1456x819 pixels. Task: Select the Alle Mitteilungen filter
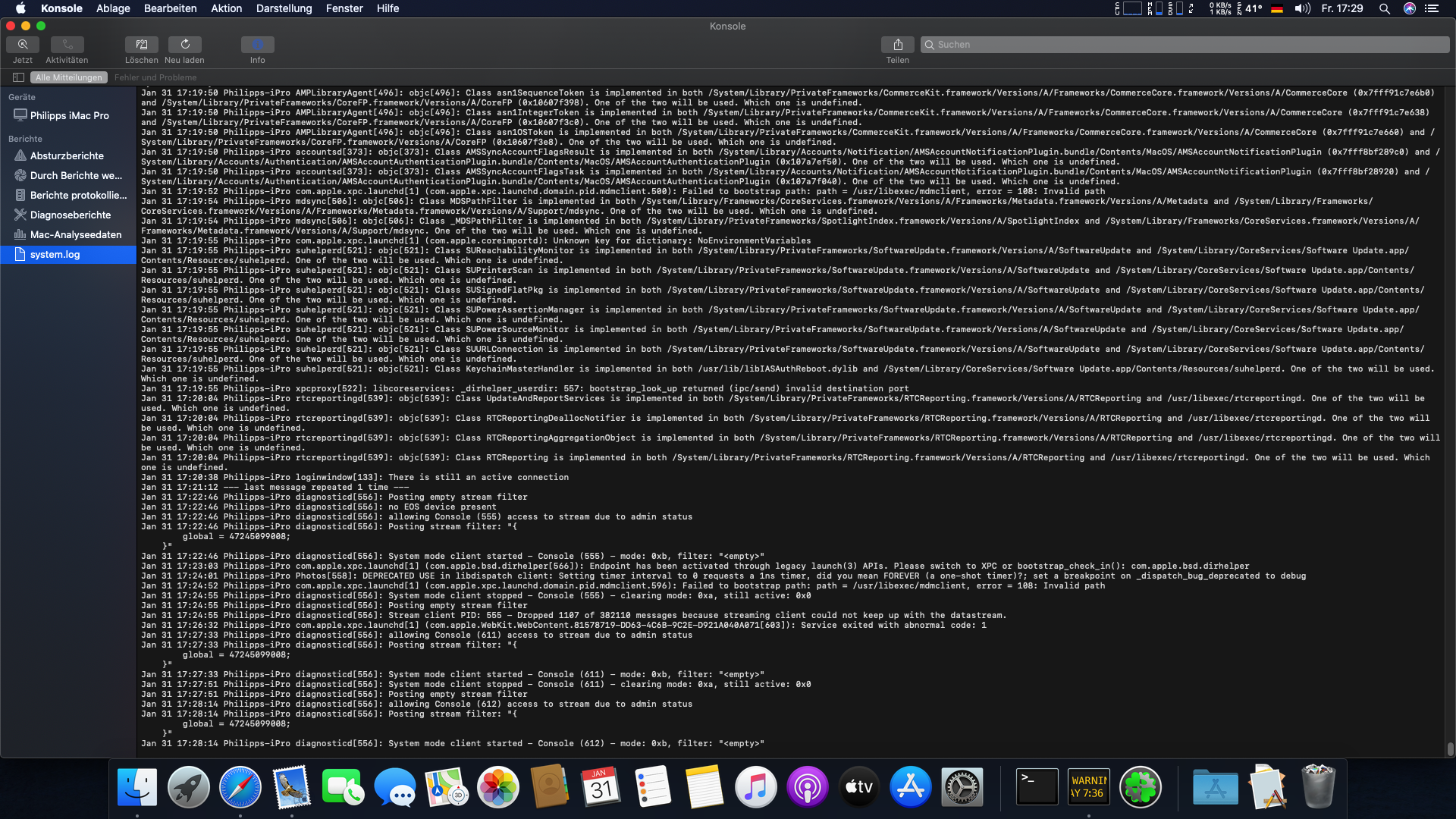[x=68, y=77]
